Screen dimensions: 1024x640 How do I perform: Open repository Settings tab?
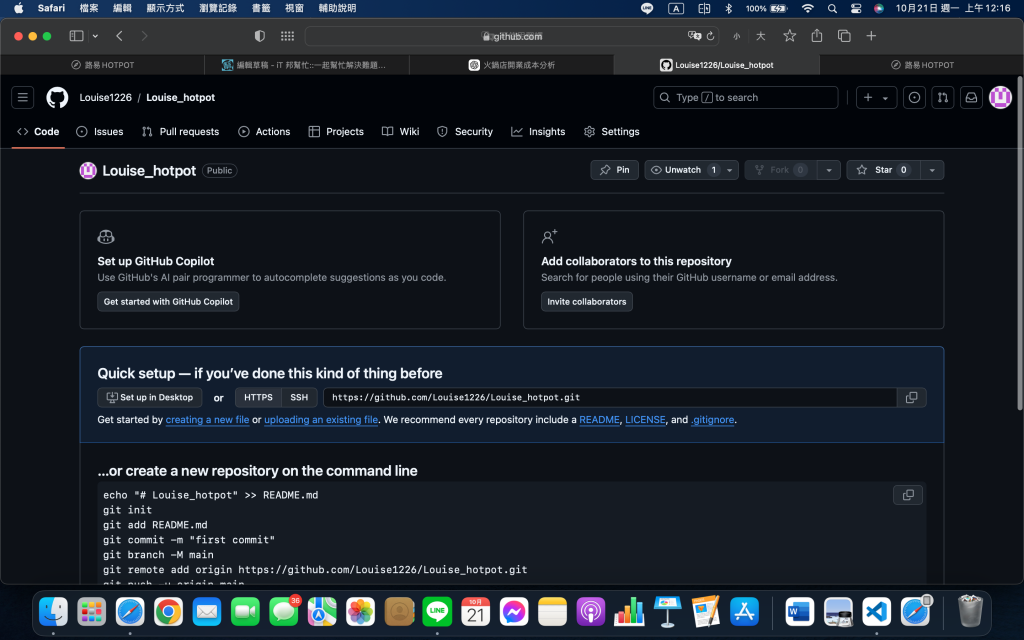coord(611,131)
